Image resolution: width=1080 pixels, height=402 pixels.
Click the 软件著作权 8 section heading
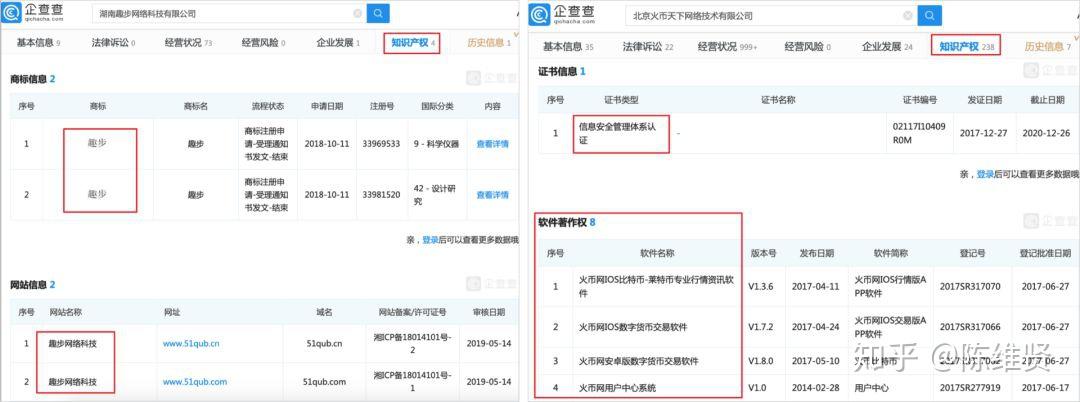click(567, 222)
